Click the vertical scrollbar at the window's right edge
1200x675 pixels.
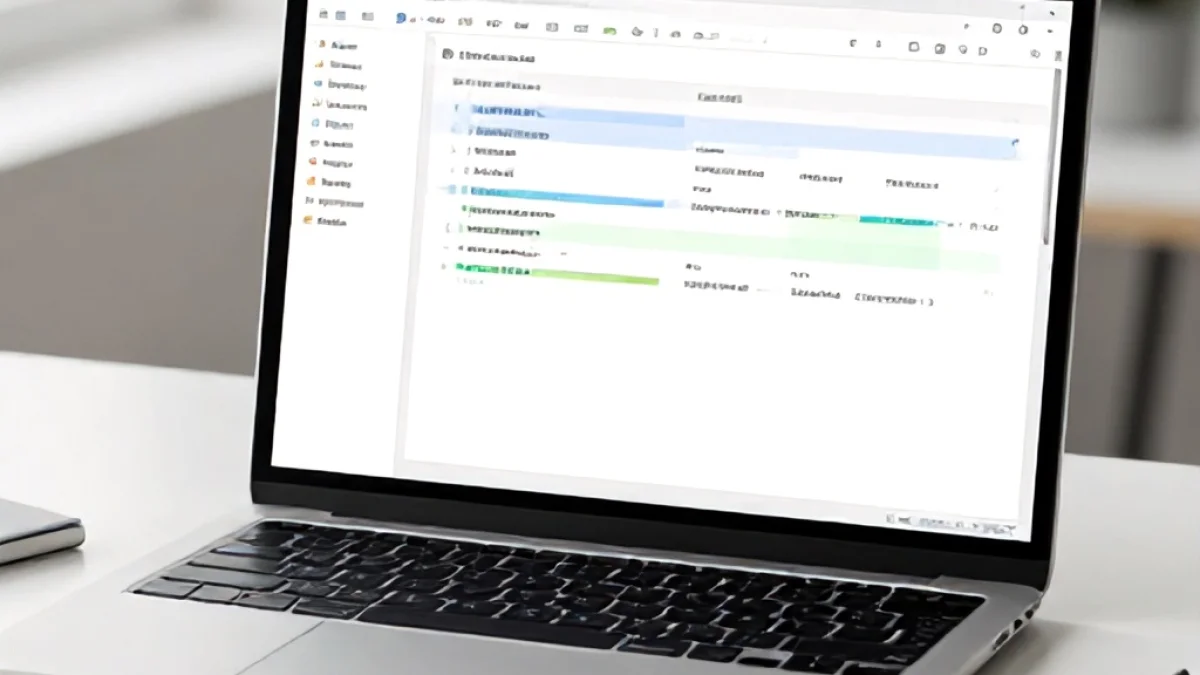tap(1052, 155)
